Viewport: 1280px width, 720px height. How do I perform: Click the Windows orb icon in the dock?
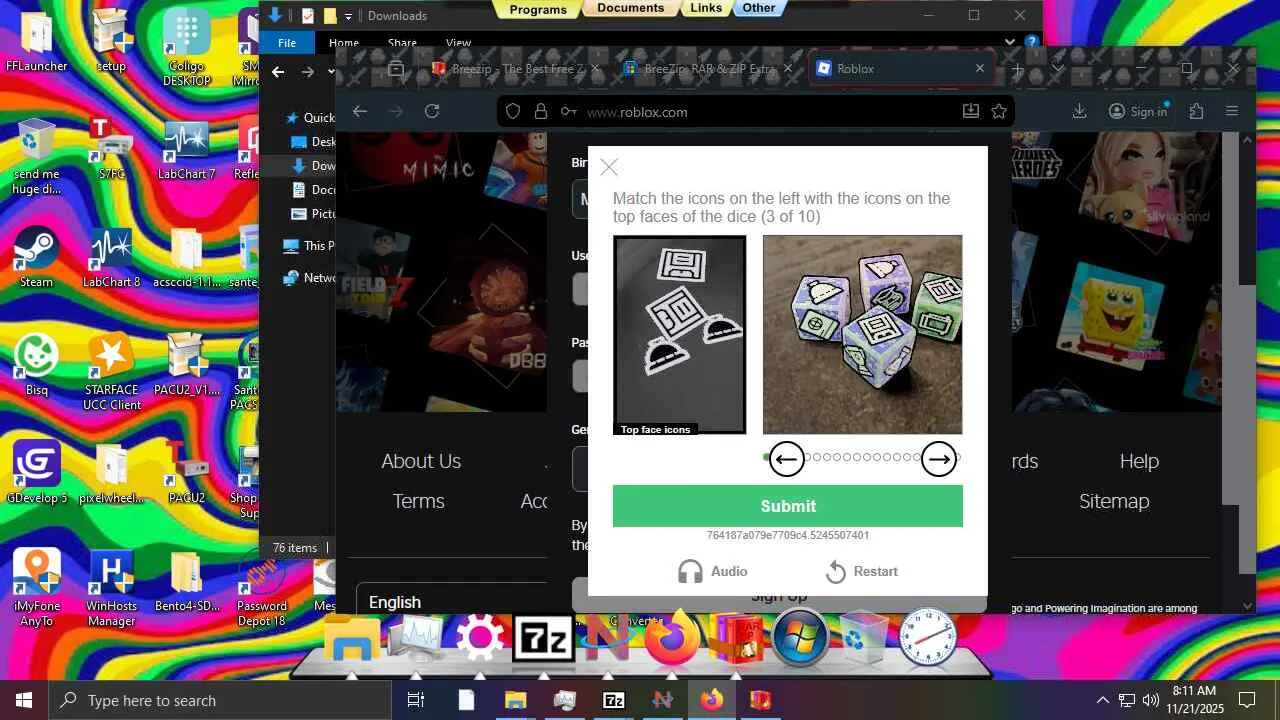pos(800,638)
